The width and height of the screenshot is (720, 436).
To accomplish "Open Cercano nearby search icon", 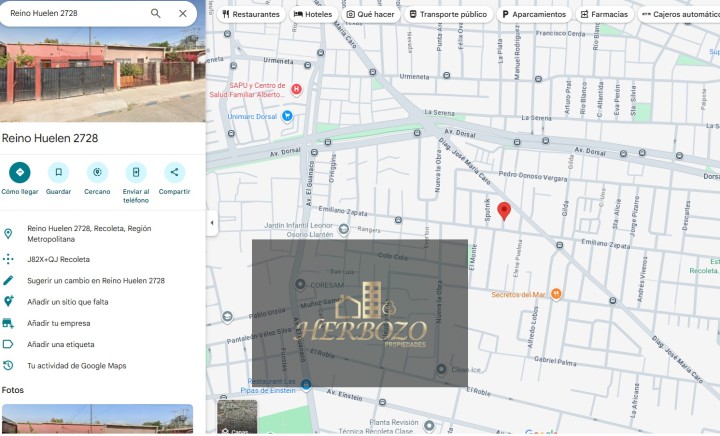I will (97, 172).
